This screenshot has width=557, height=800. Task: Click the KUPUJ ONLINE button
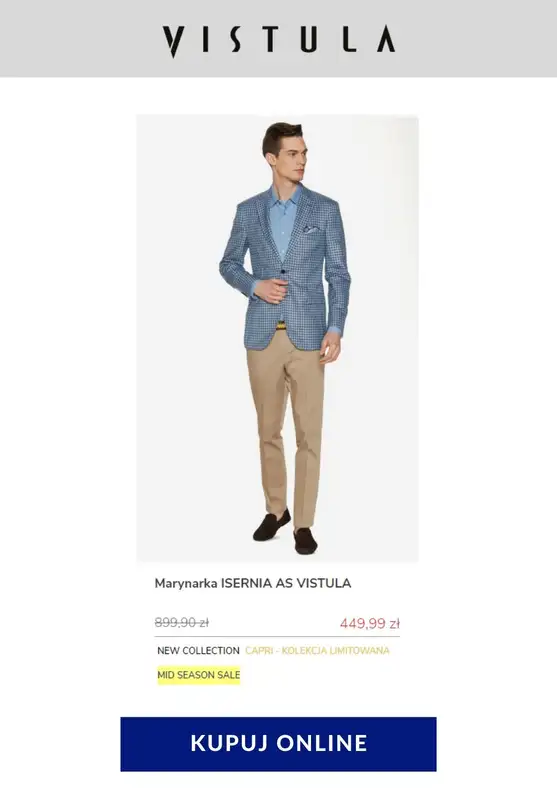tap(278, 744)
